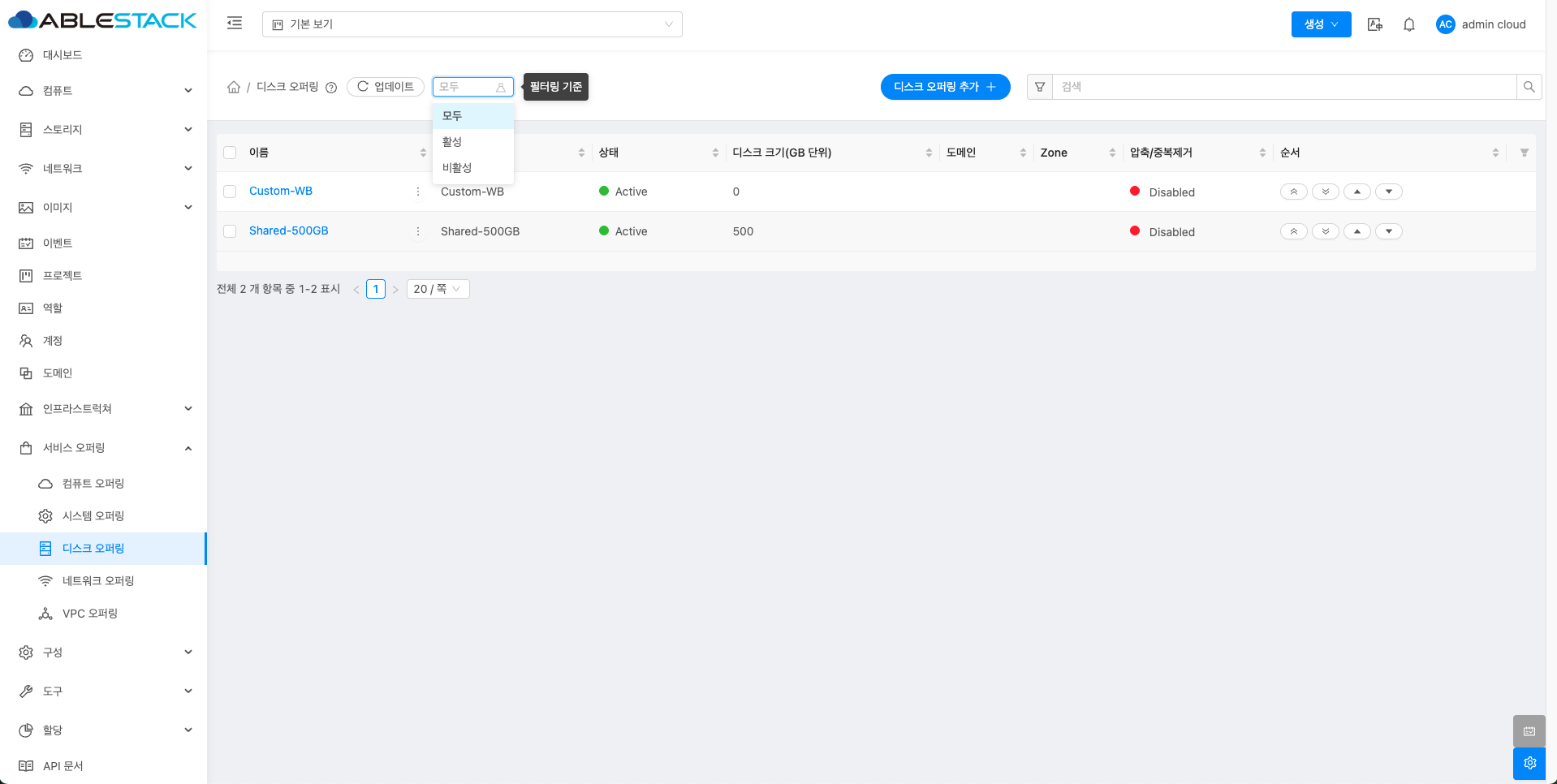Select the Custom-WB row checkbox
Viewport: 1557px width, 784px height.
point(230,192)
